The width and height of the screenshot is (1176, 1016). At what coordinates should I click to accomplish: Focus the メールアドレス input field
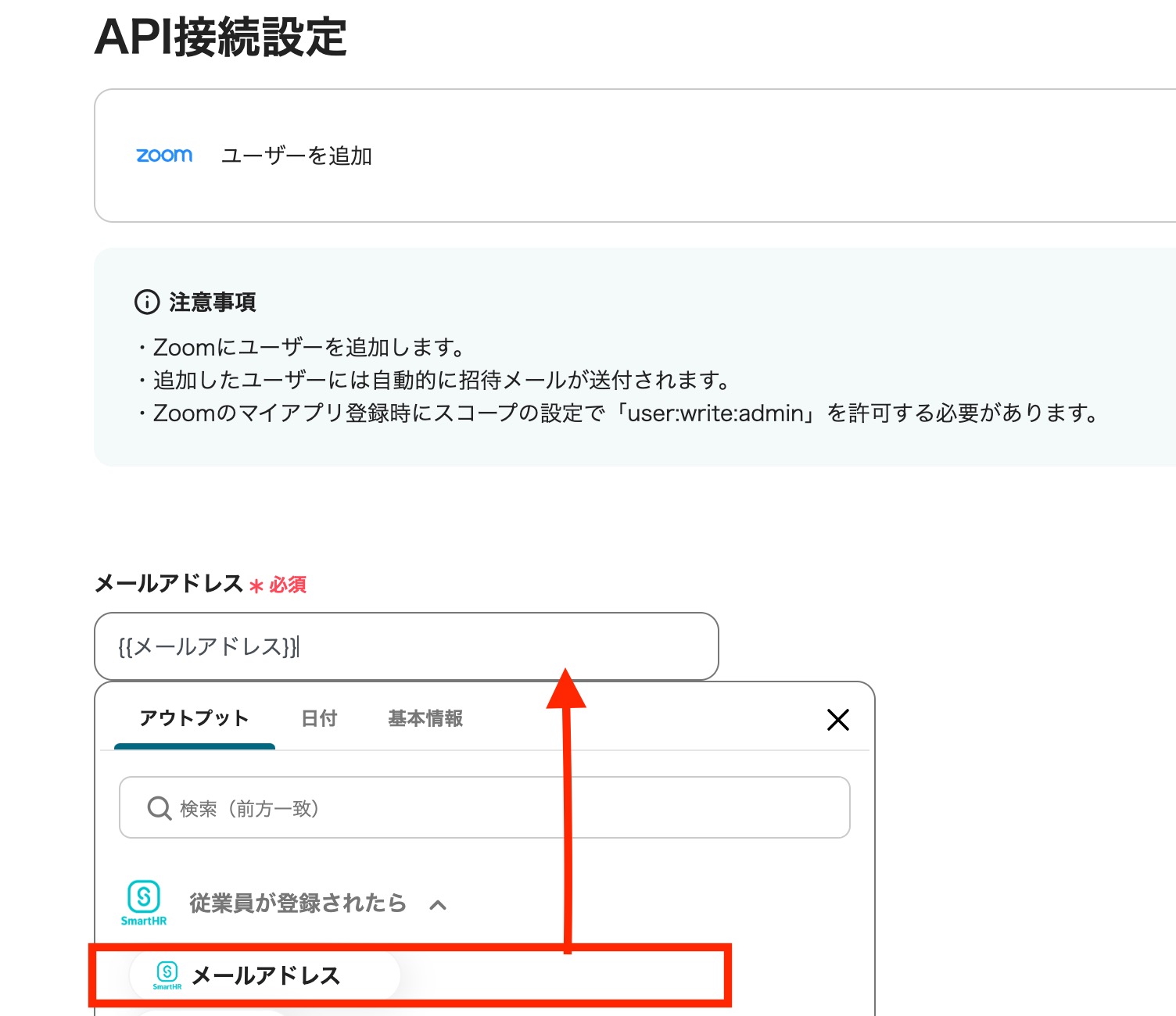click(x=407, y=646)
